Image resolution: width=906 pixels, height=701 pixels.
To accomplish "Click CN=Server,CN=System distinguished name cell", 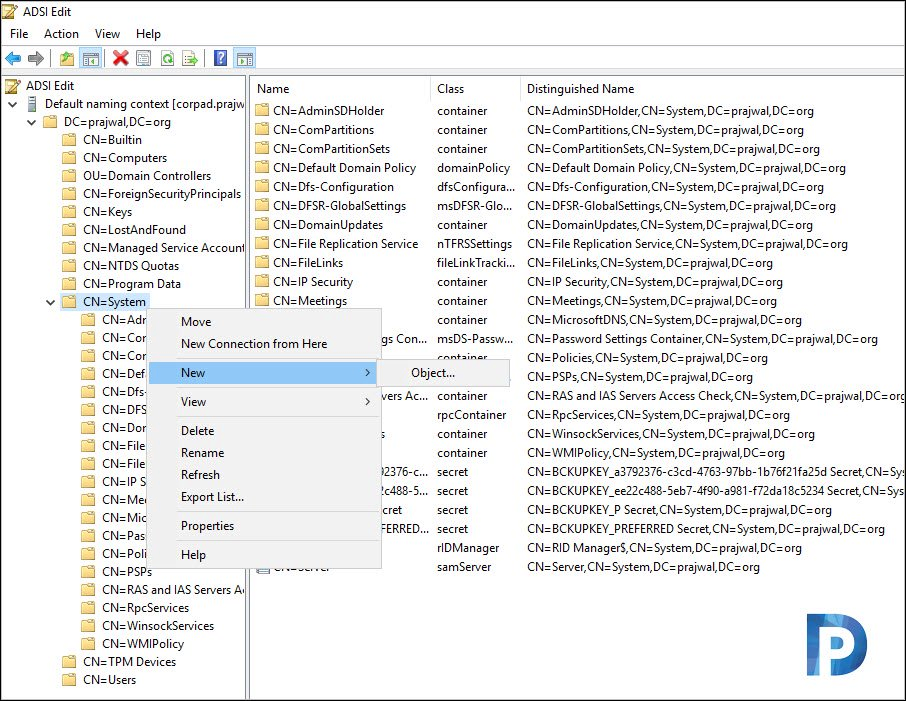I will pos(643,567).
